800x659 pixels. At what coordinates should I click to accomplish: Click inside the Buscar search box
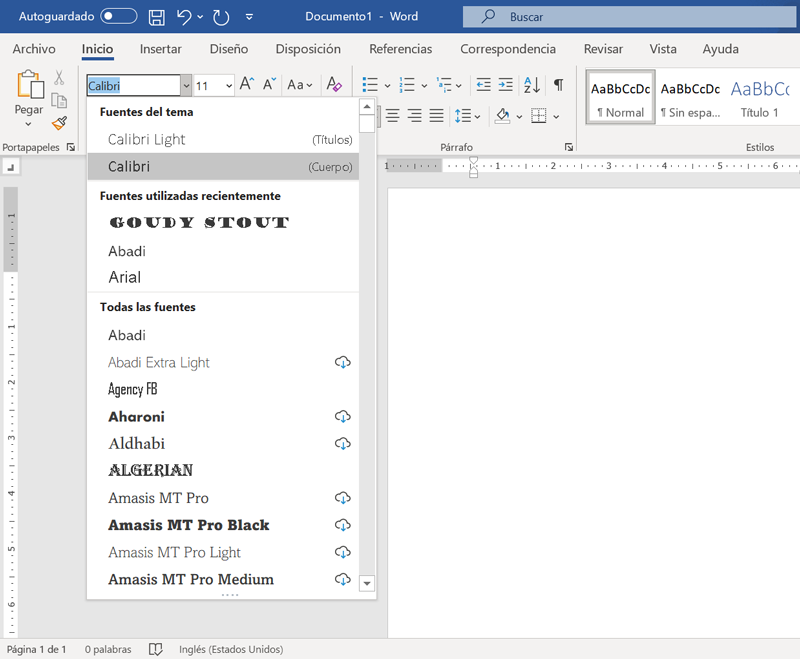630,17
